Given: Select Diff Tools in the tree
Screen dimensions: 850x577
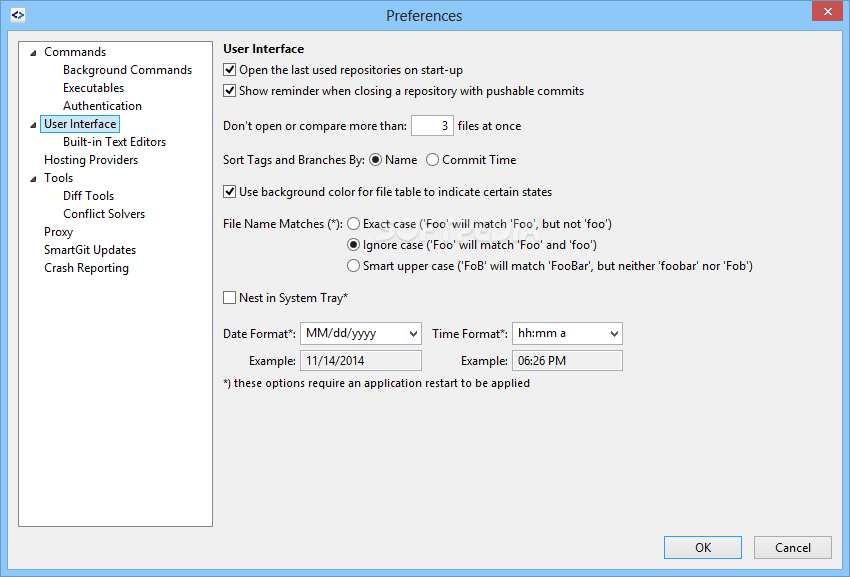Looking at the screenshot, I should point(88,196).
